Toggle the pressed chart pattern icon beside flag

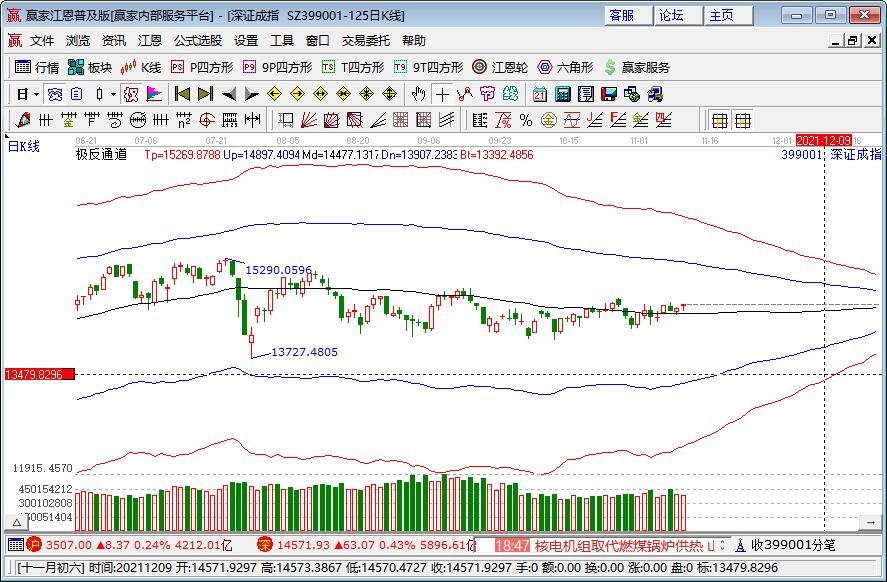(x=131, y=94)
